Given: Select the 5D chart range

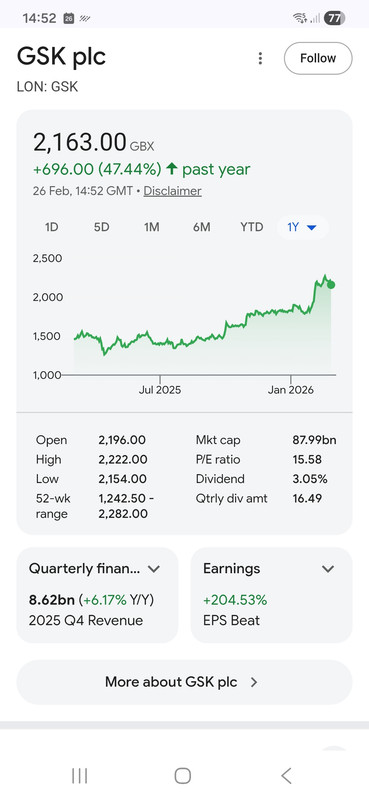Looking at the screenshot, I should [102, 227].
